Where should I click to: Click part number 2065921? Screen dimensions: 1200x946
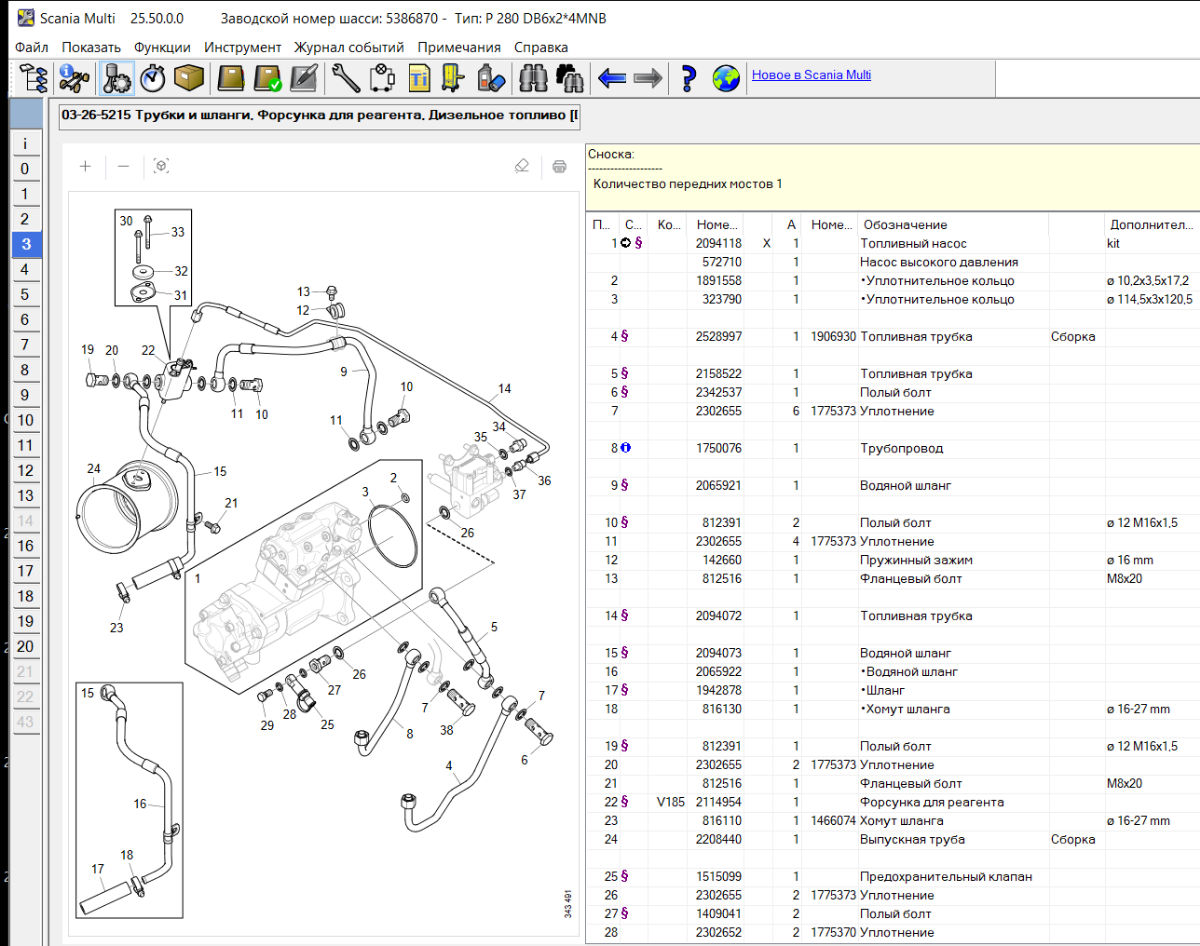pyautogui.click(x=719, y=485)
